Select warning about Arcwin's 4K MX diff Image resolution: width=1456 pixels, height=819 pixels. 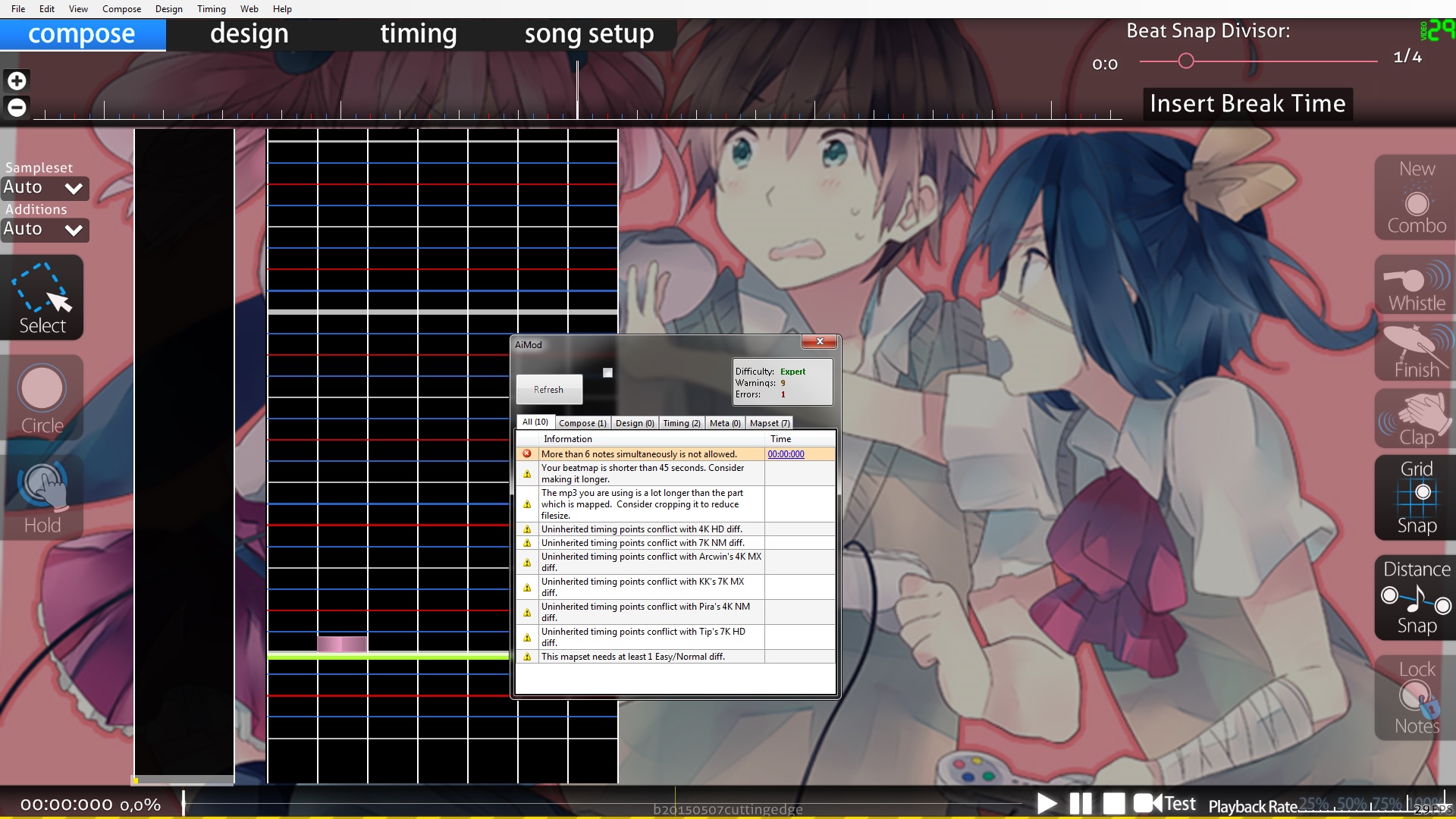(x=676, y=562)
